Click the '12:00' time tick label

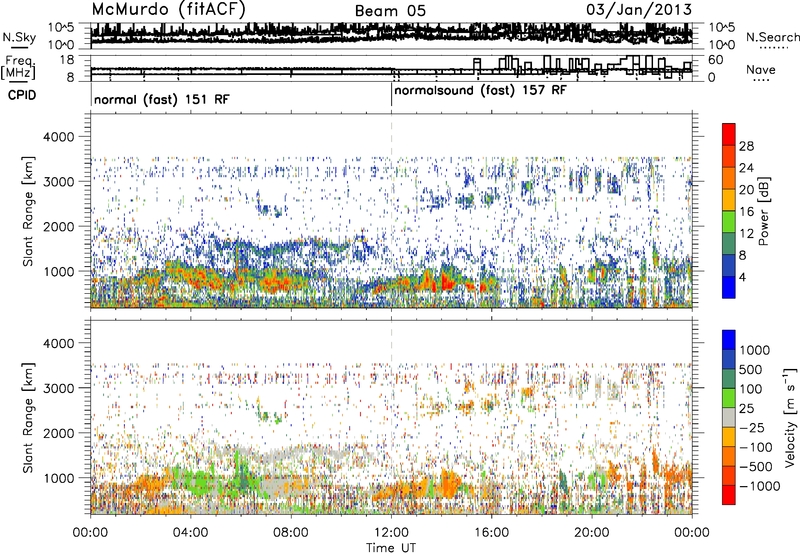[391, 533]
